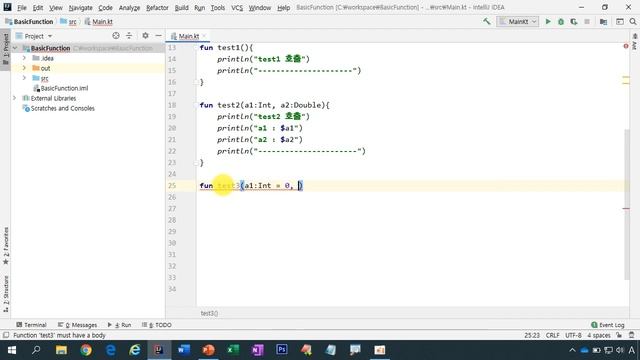Hide the Project panel via minus icon
The width and height of the screenshot is (640, 360).
[x=158, y=36]
